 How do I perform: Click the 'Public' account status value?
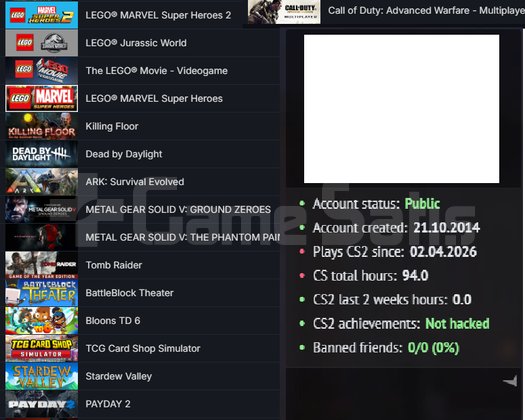pos(422,204)
